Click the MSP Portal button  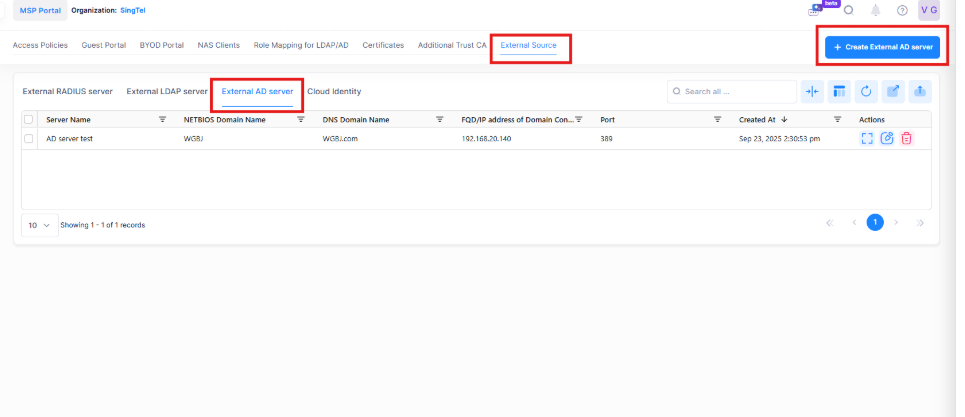(40, 10)
